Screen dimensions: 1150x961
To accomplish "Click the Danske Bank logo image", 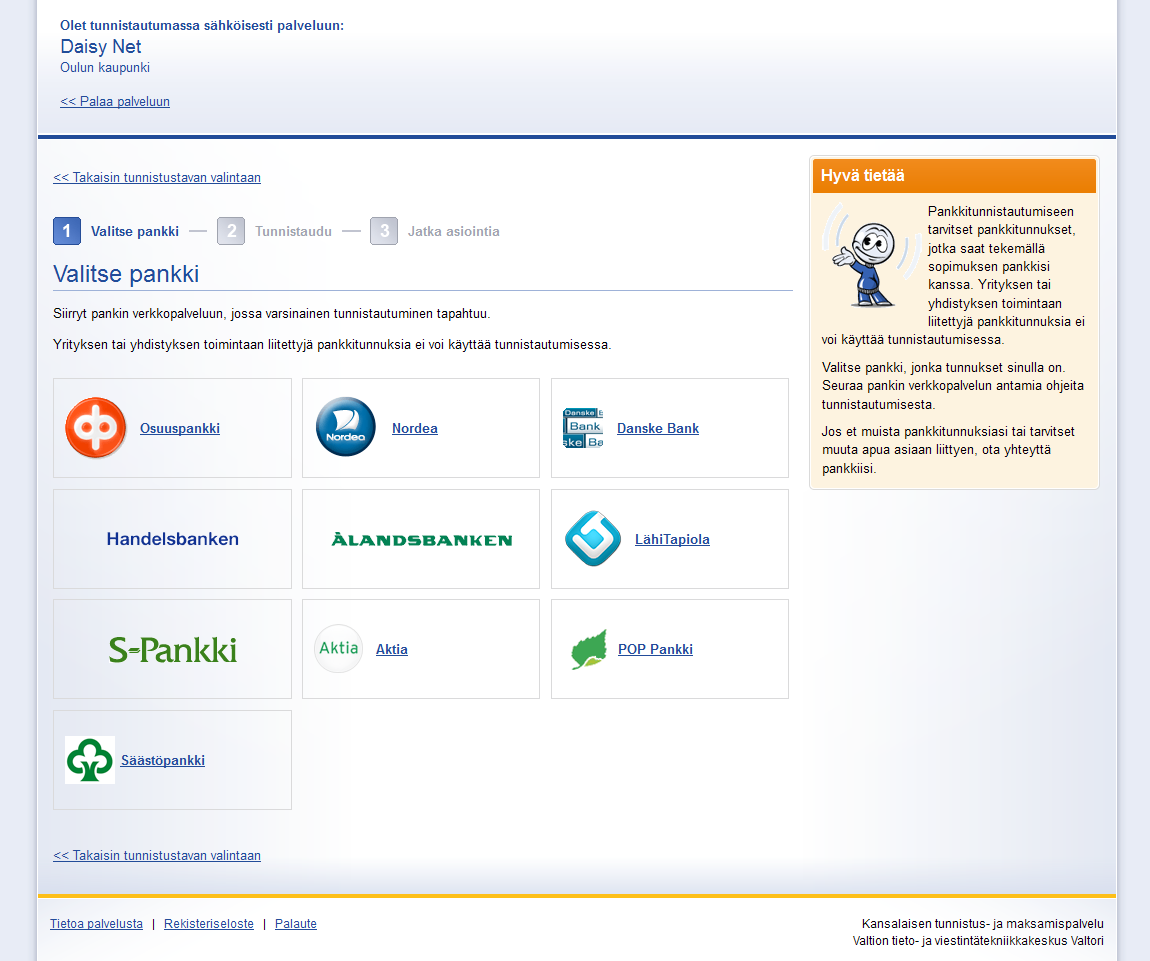I will (583, 428).
